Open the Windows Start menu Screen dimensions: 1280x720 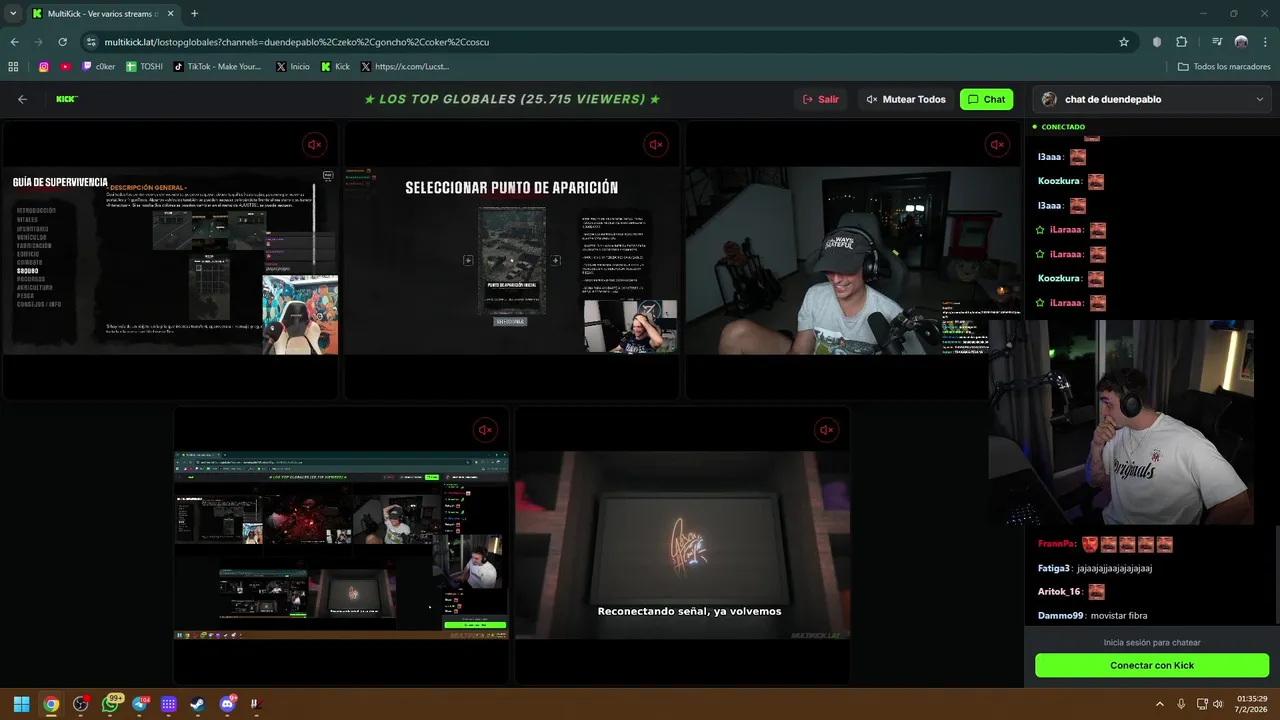click(21, 704)
